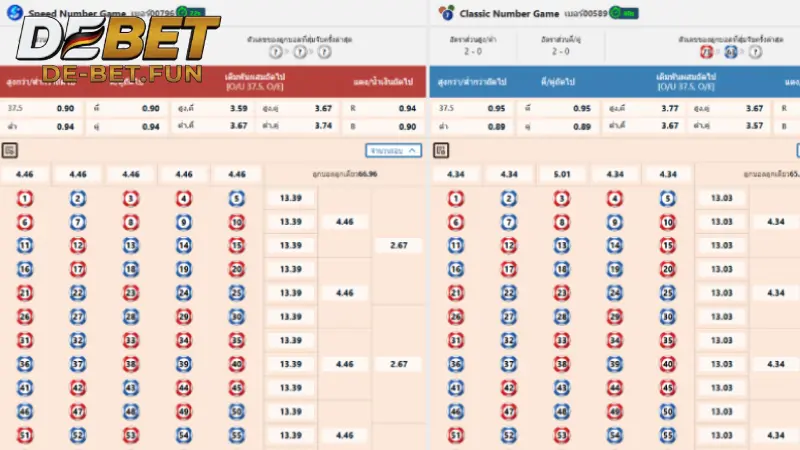Pick ball 26 in Speed Number Game
Screen dimensions: 800x450
(x=24, y=316)
